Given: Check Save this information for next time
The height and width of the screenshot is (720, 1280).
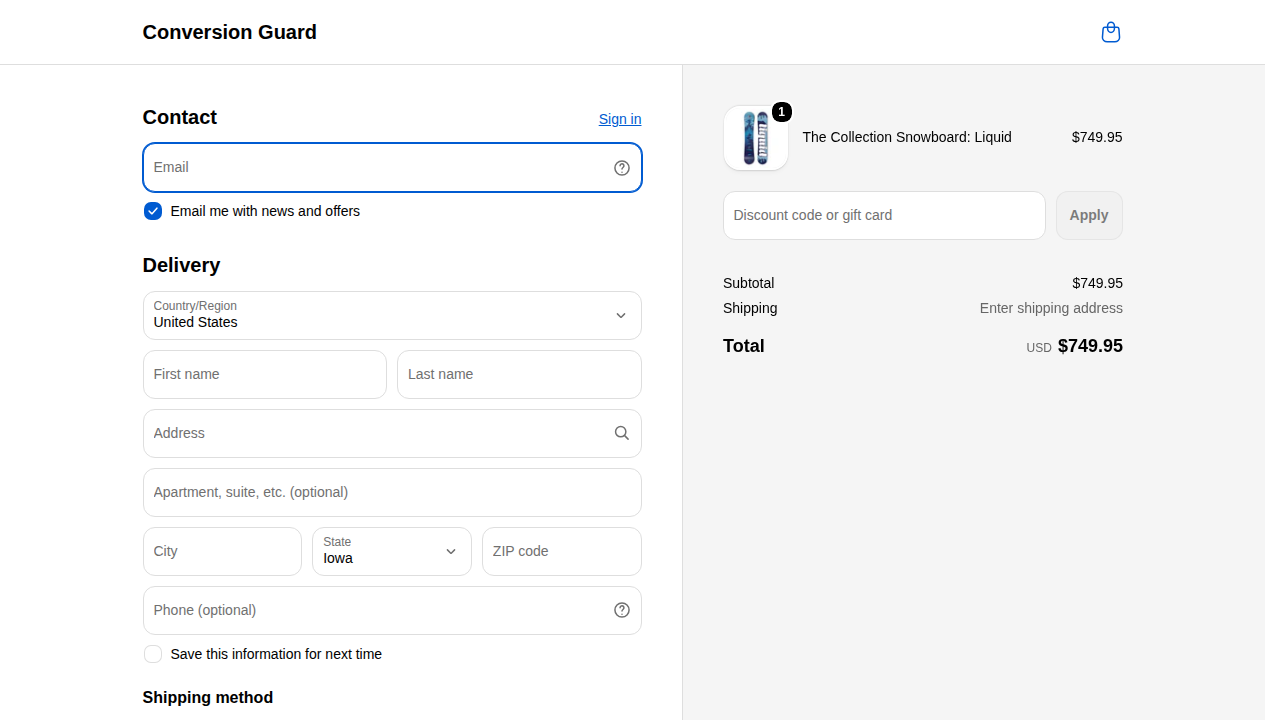Looking at the screenshot, I should coord(153,654).
